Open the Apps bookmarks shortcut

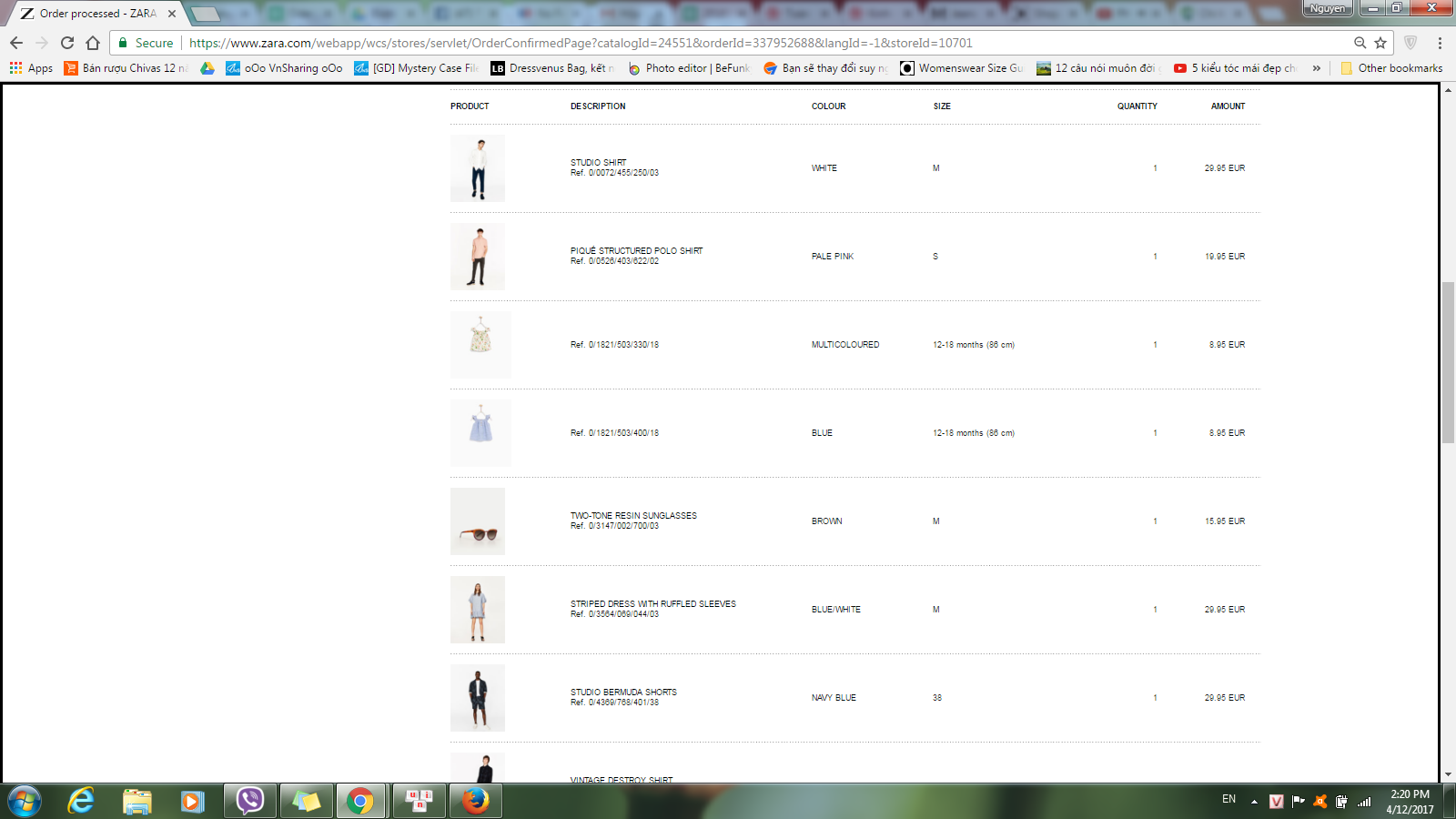(31, 68)
